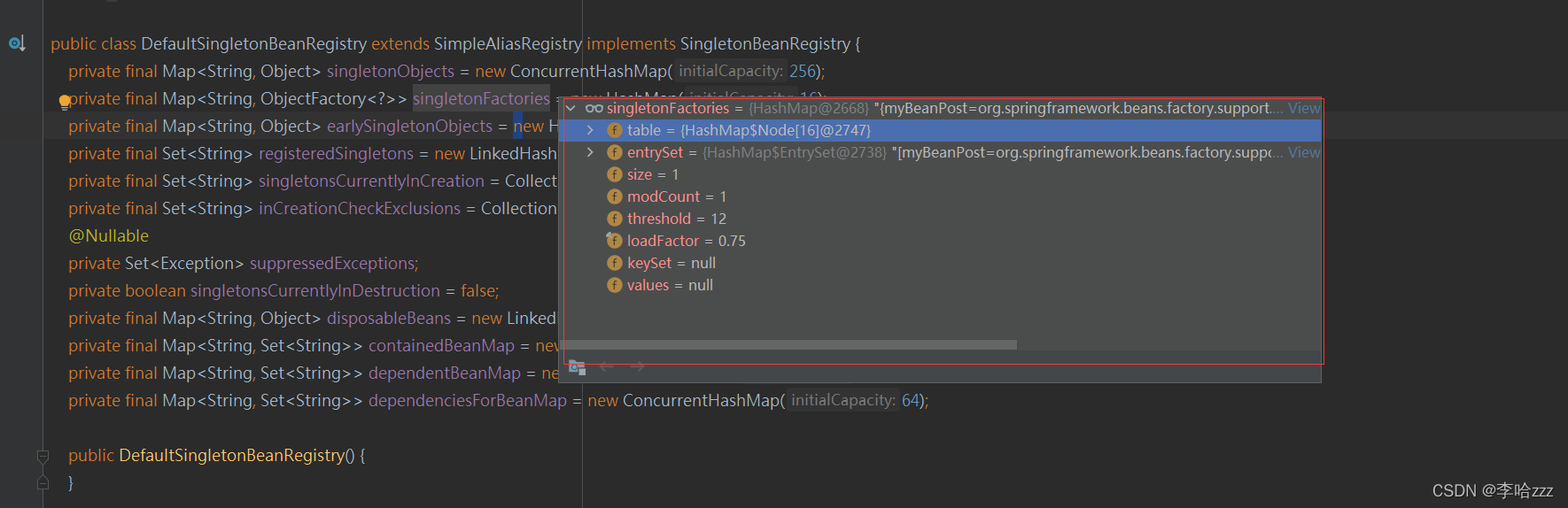Click the field icon next to keySet
Screen dimensions: 1568x508
click(615, 263)
